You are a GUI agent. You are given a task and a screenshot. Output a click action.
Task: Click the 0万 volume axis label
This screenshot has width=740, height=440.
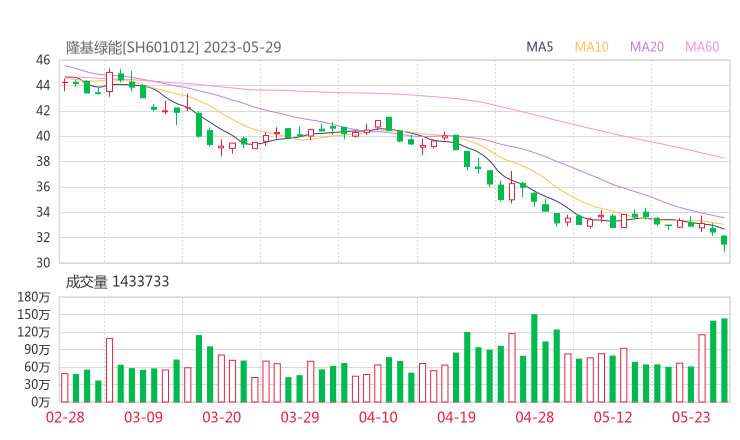(40, 402)
